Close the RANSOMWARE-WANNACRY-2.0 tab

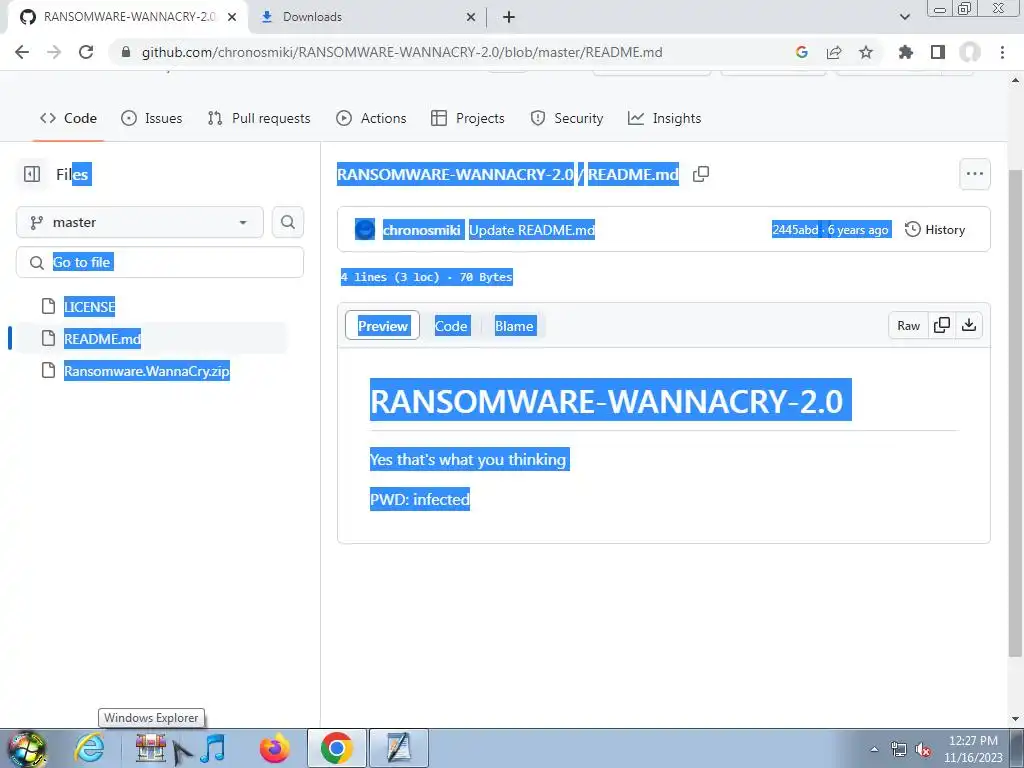pos(232,17)
